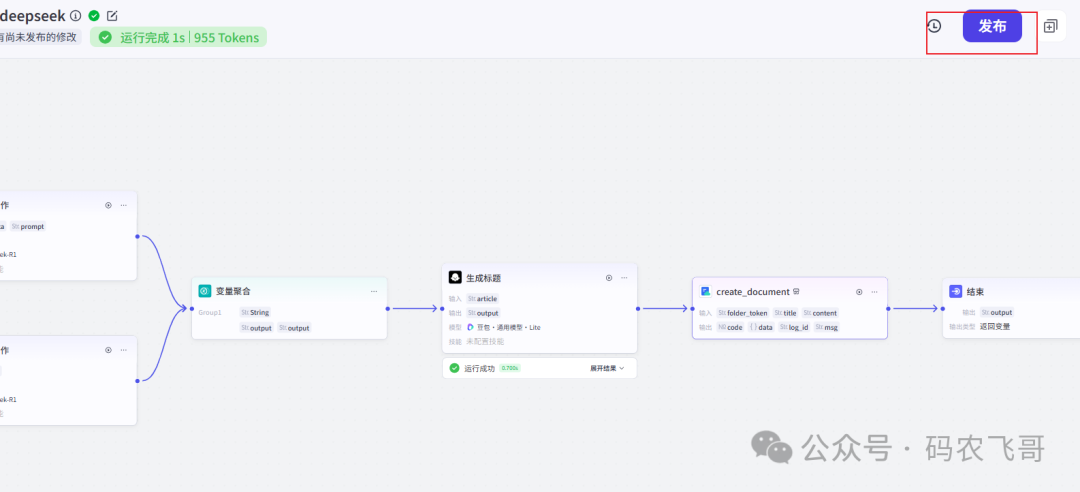Click the 返回变量 output type text
This screenshot has width=1080, height=492.
click(995, 327)
